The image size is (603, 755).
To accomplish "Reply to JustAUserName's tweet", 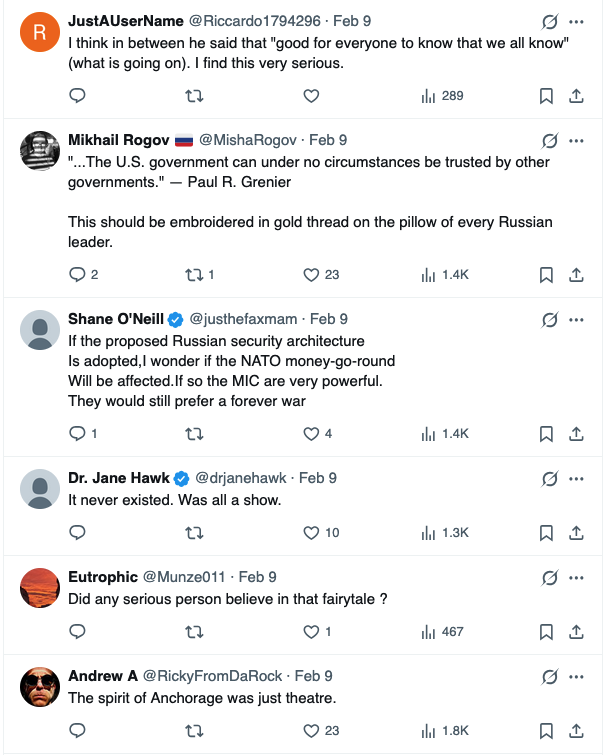I will coord(77,96).
